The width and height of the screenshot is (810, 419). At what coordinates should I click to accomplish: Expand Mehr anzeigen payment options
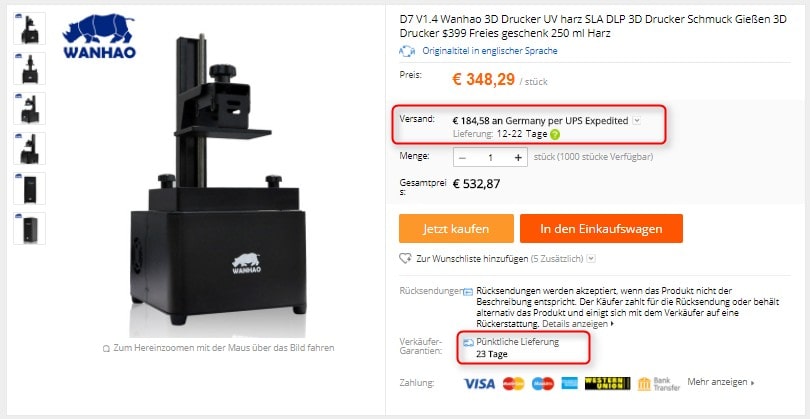point(721,382)
